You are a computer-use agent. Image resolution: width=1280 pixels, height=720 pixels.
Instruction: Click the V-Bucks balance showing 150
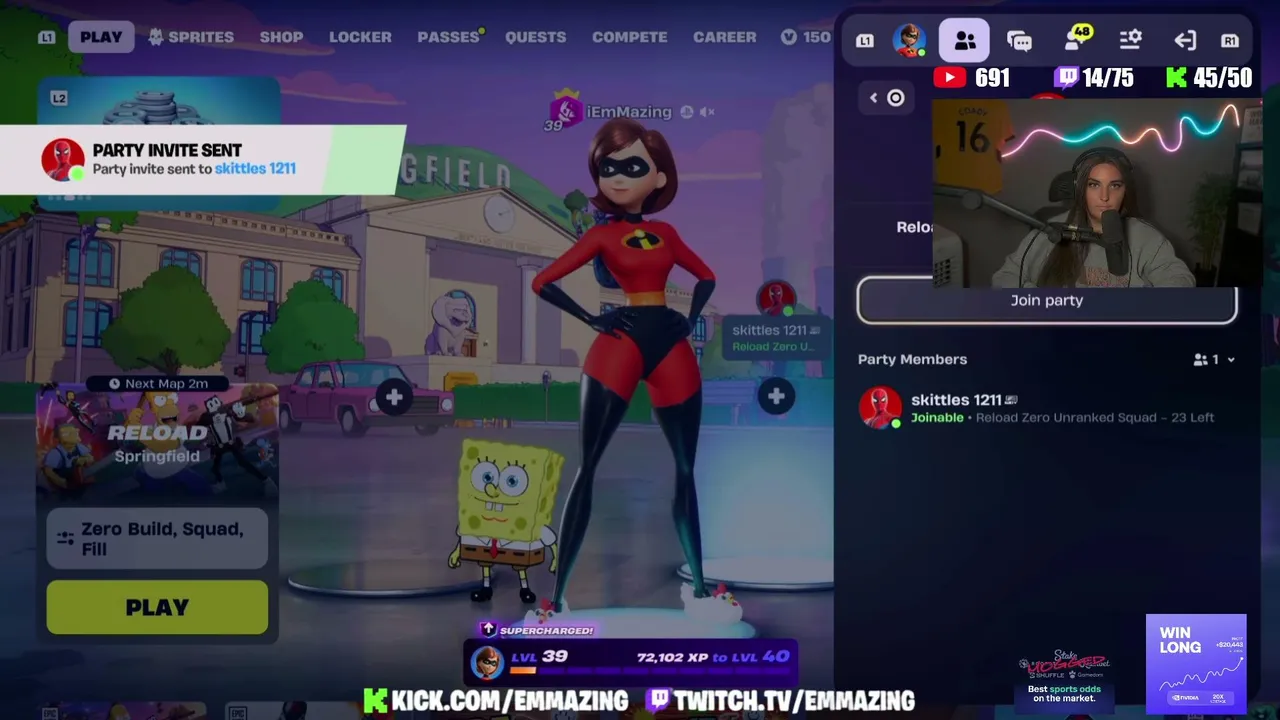click(x=806, y=37)
